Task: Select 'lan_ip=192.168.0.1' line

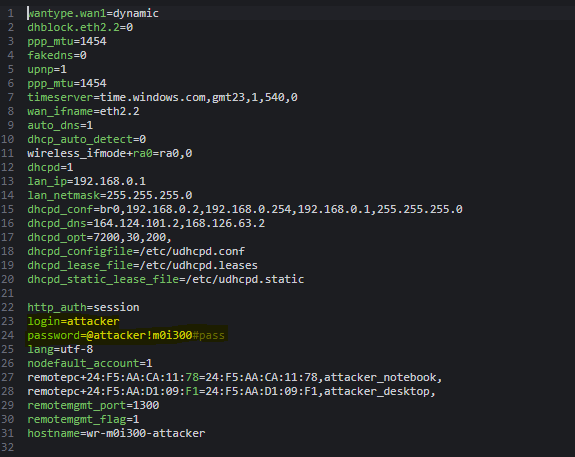Action: coord(87,181)
